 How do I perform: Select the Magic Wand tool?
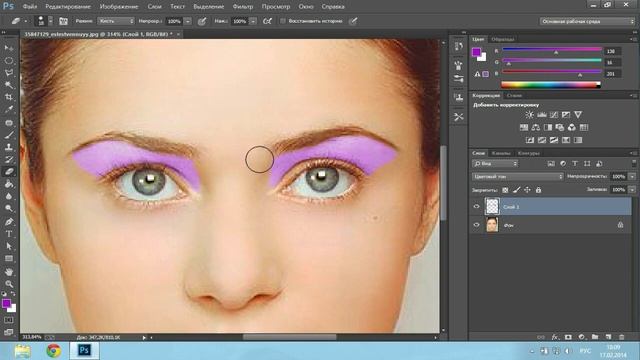pos(9,85)
